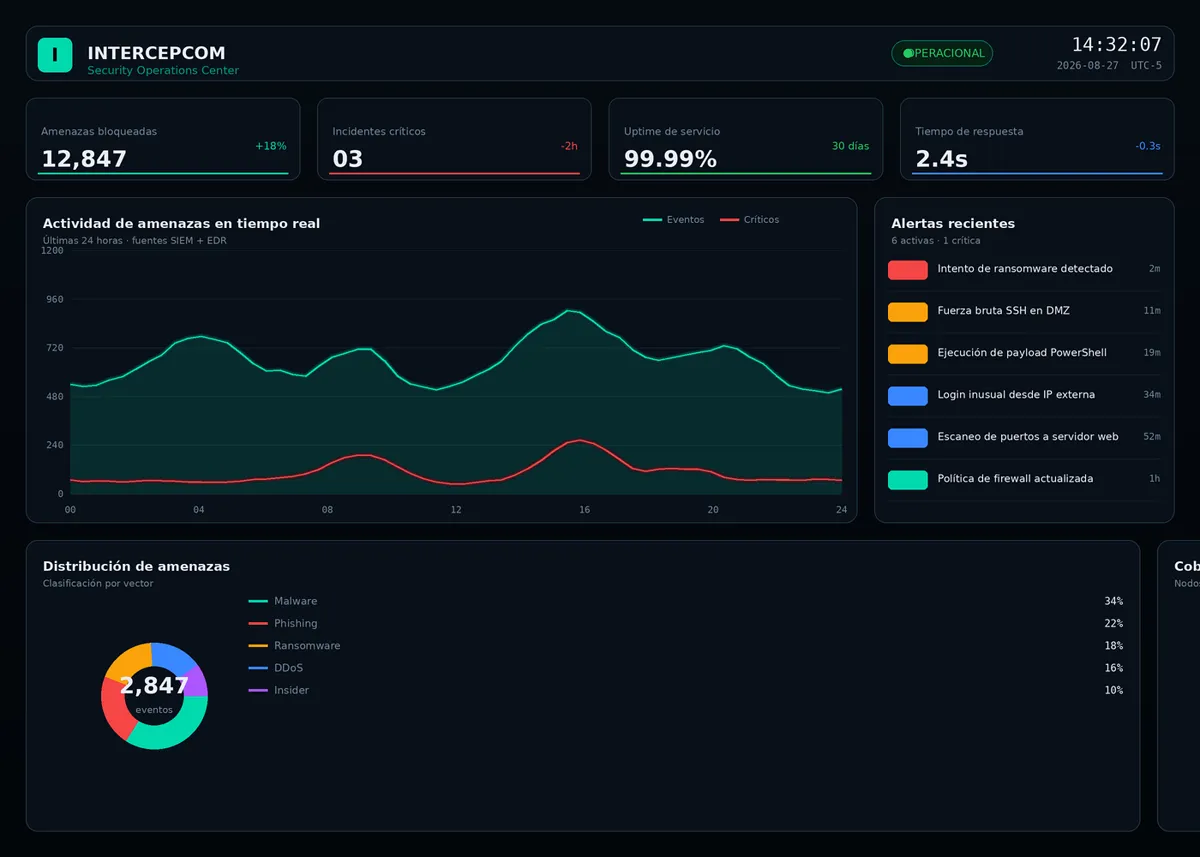1200x857 pixels.
Task: Click the '14:32:07' clock in the header
Action: pos(1117,45)
